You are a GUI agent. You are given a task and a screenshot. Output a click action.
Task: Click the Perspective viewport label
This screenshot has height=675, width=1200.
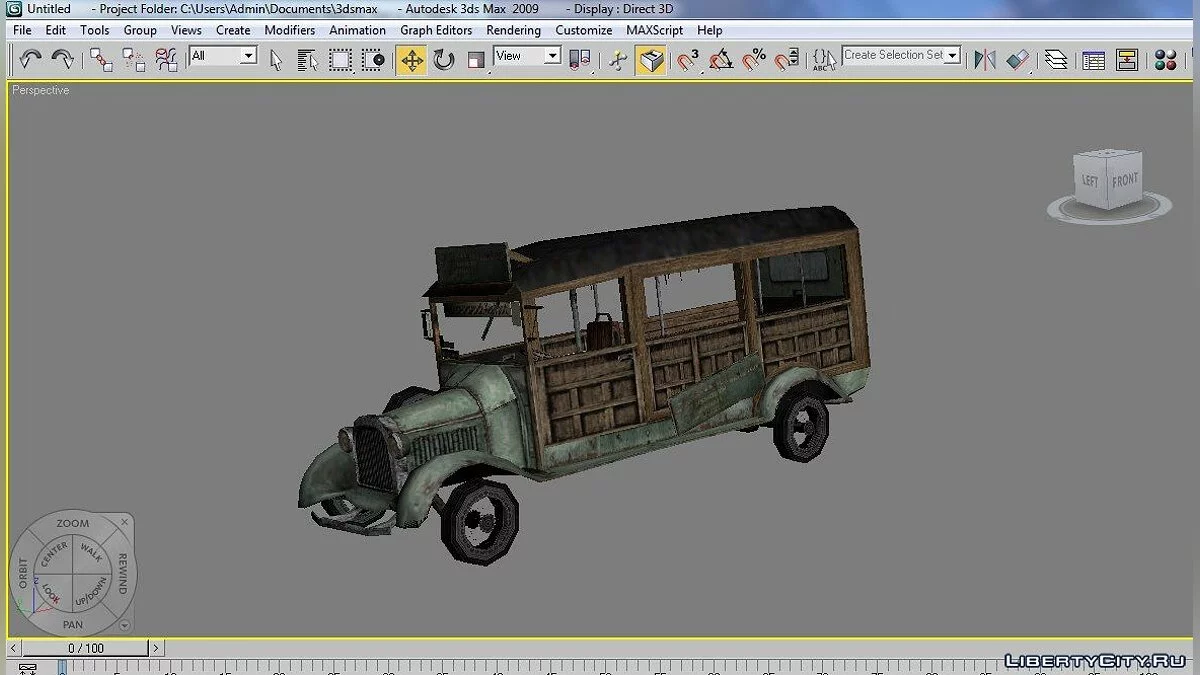[41, 90]
